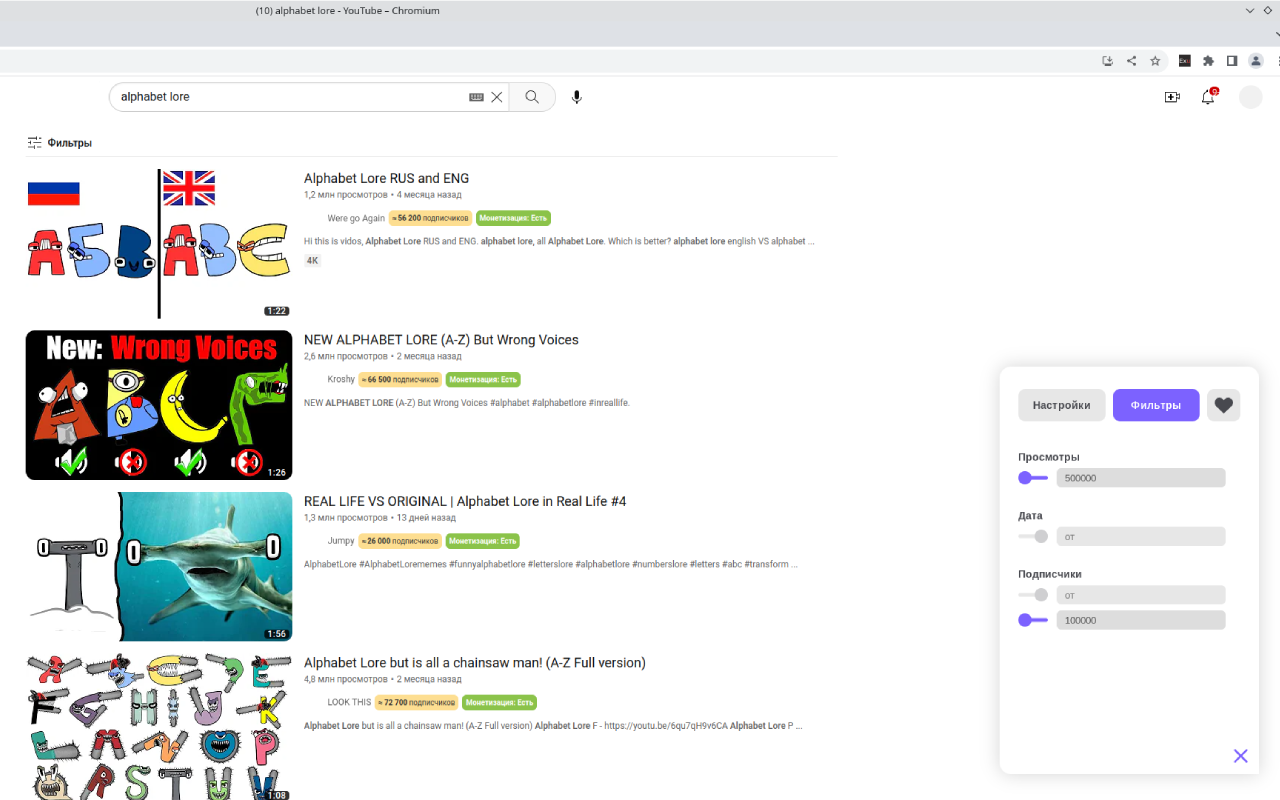Open the Фильтры button above results
1280x800 pixels.
60,143
